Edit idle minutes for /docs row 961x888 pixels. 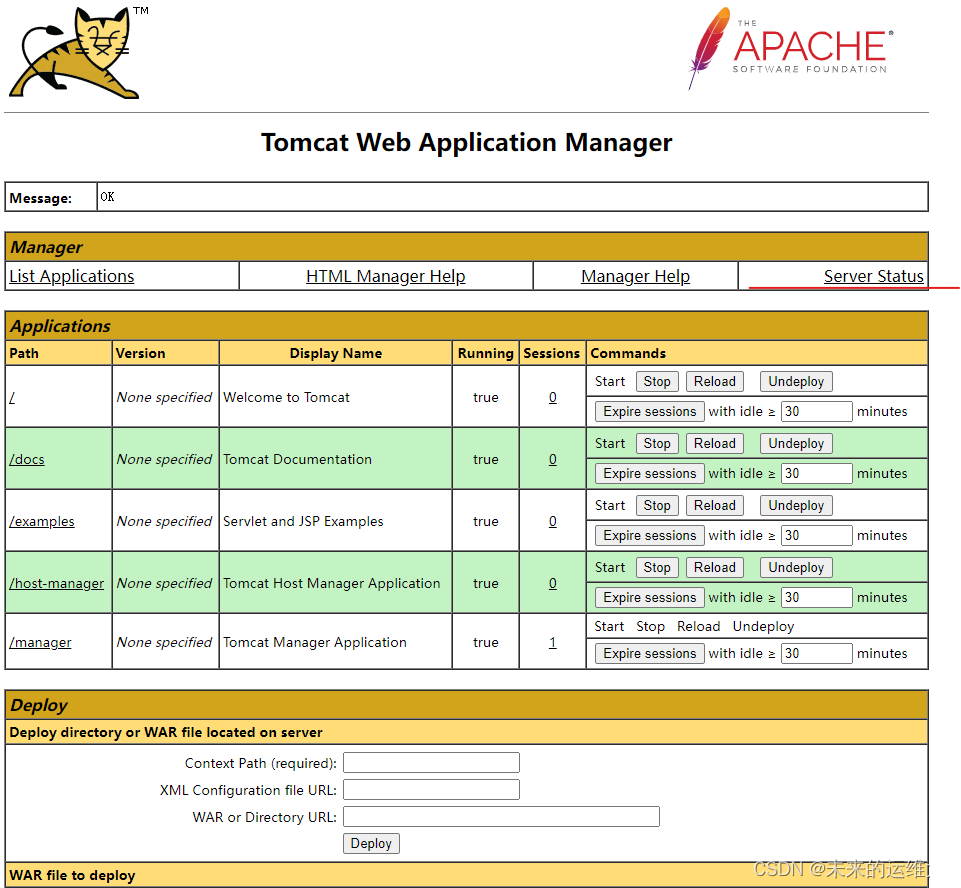pos(816,474)
